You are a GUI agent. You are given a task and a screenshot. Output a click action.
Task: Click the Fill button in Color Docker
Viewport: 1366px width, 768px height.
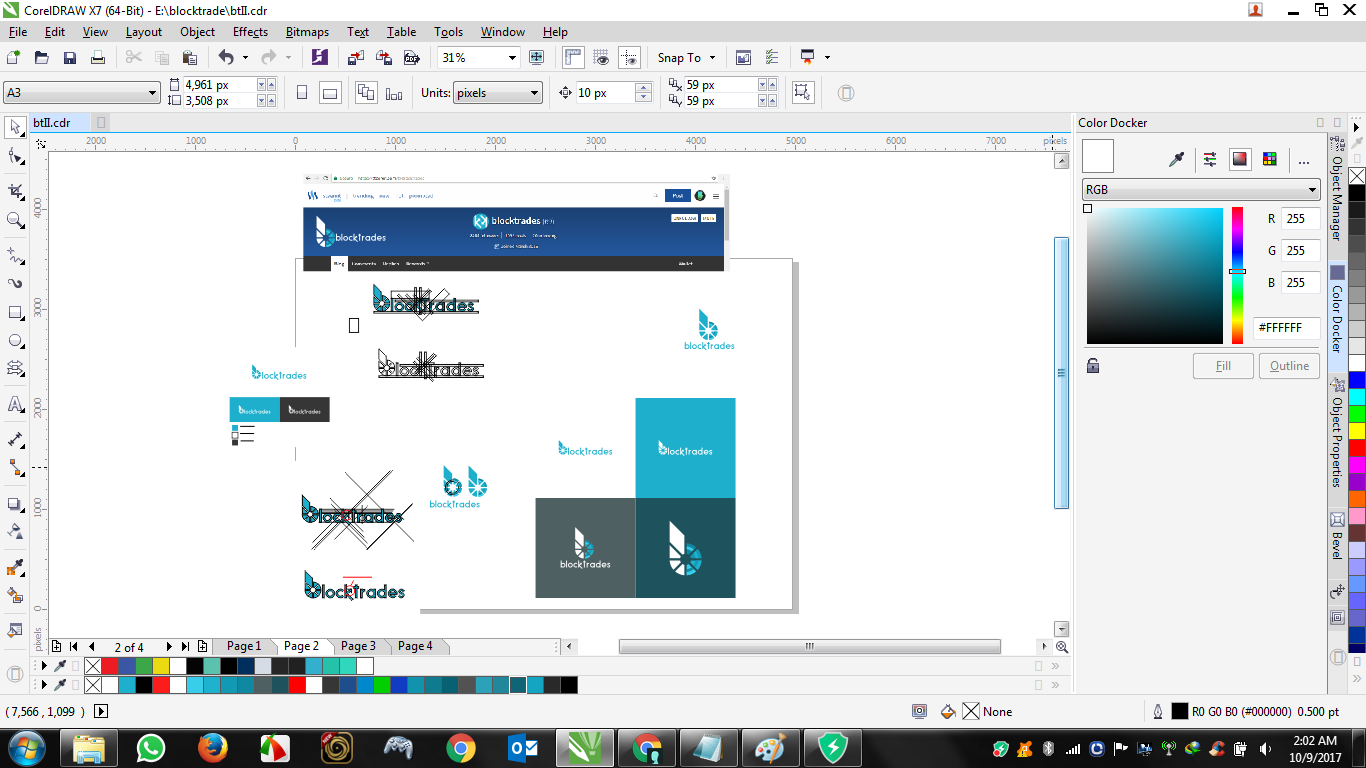click(1223, 366)
